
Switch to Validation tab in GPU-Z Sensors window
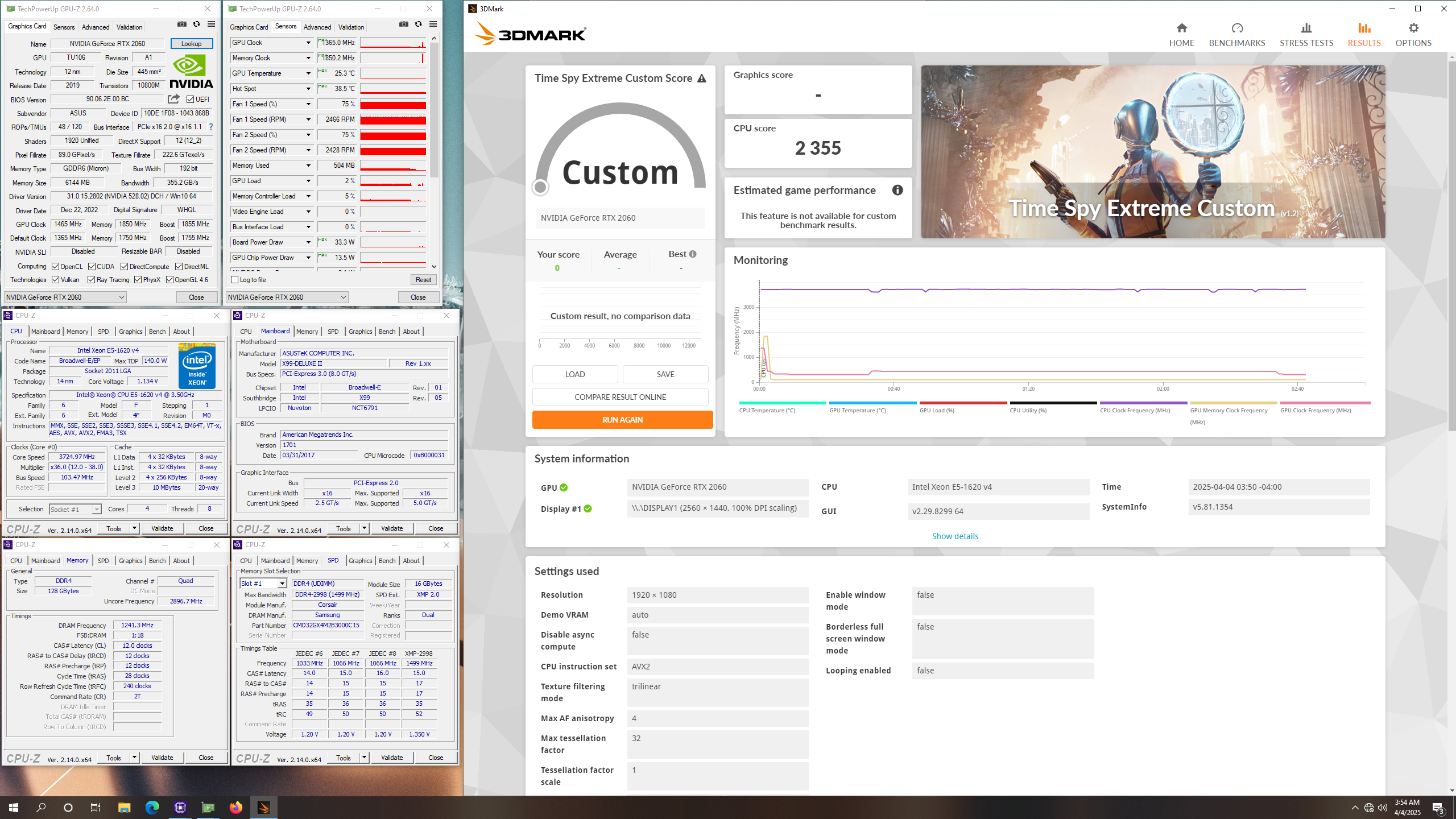click(351, 27)
